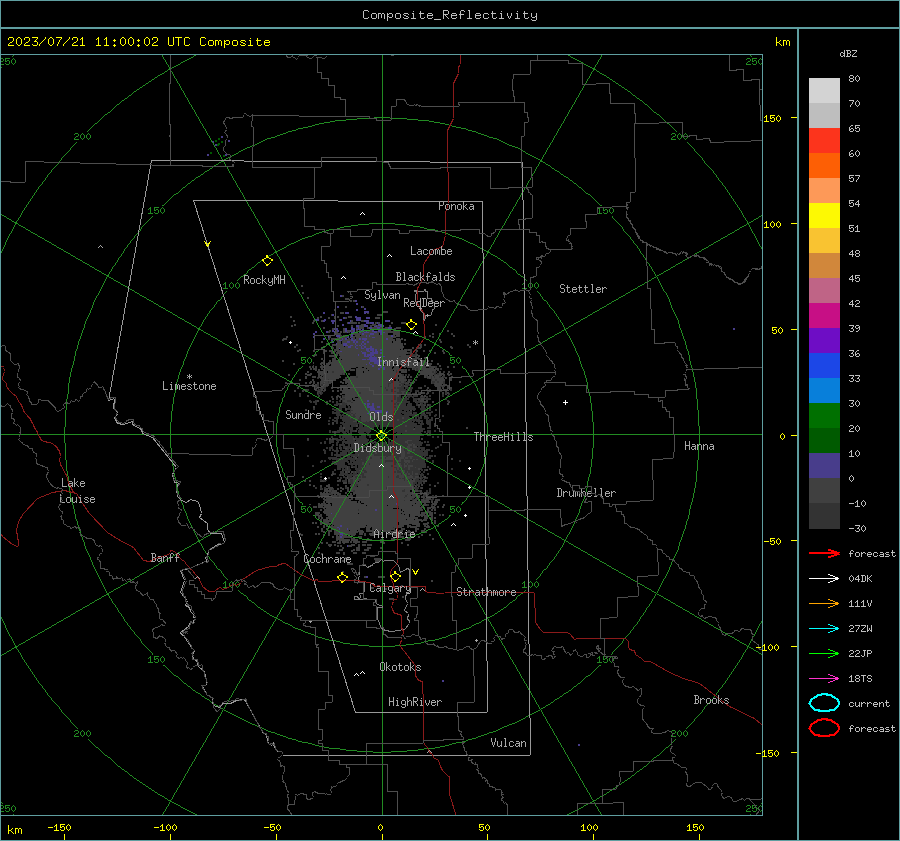Image resolution: width=900 pixels, height=841 pixels.
Task: Click the Composite_Reflectivity title text
Action: (x=449, y=15)
